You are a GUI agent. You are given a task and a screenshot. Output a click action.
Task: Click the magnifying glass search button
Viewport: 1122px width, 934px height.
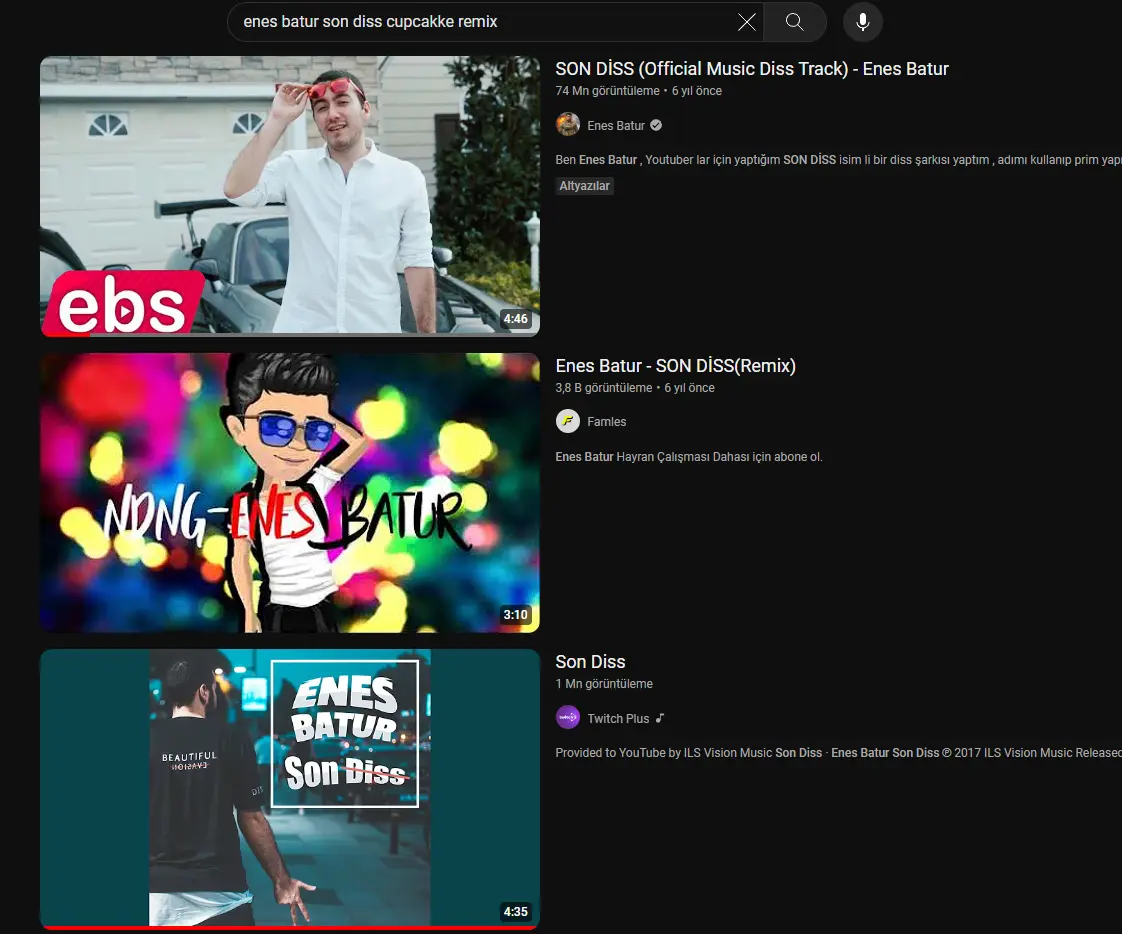point(794,21)
